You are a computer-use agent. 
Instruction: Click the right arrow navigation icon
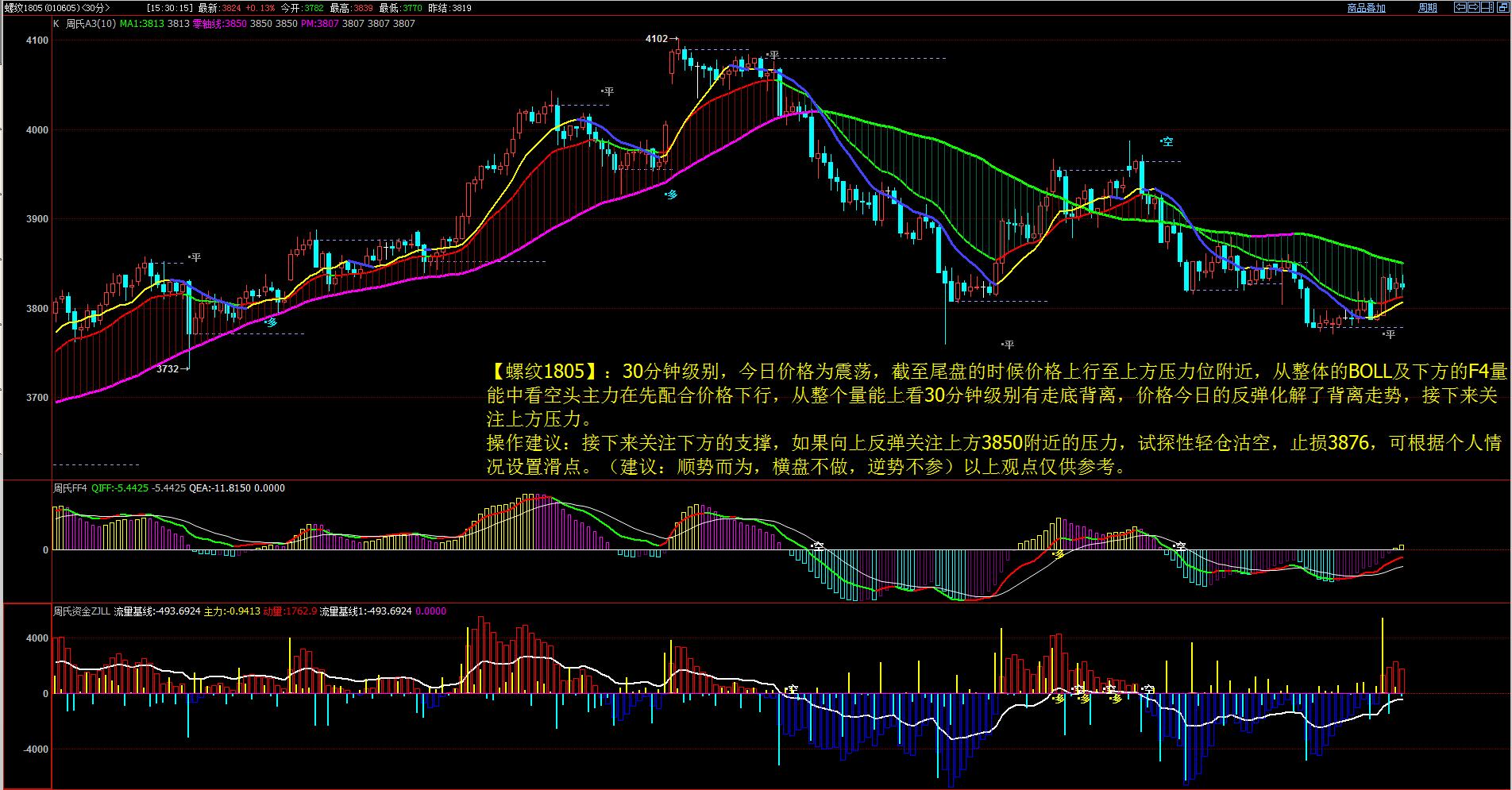(1474, 7)
